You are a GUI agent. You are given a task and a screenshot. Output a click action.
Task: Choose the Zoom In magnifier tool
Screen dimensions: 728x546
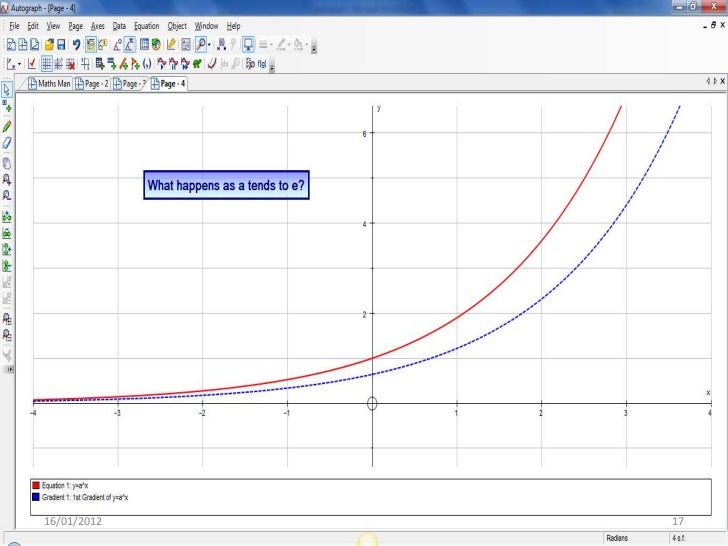coord(8,180)
